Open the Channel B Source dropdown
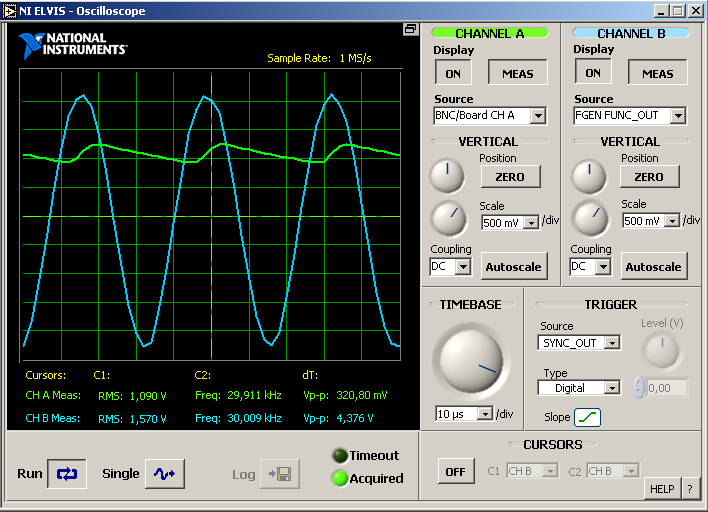708x512 pixels. coord(678,116)
